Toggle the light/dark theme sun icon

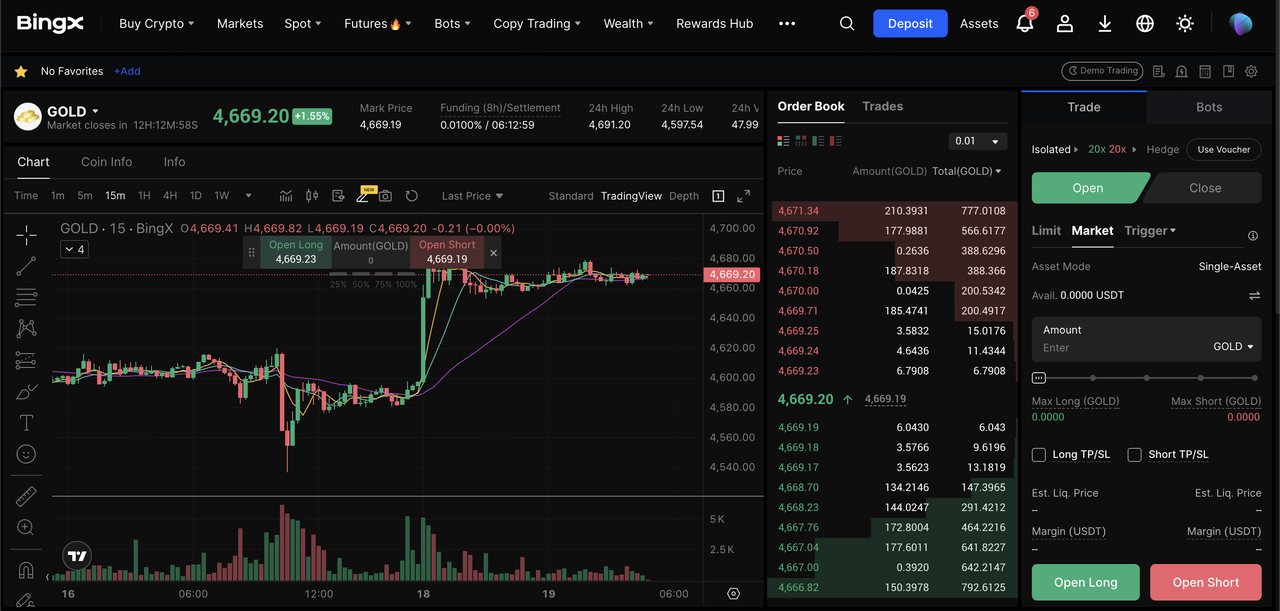click(1185, 24)
